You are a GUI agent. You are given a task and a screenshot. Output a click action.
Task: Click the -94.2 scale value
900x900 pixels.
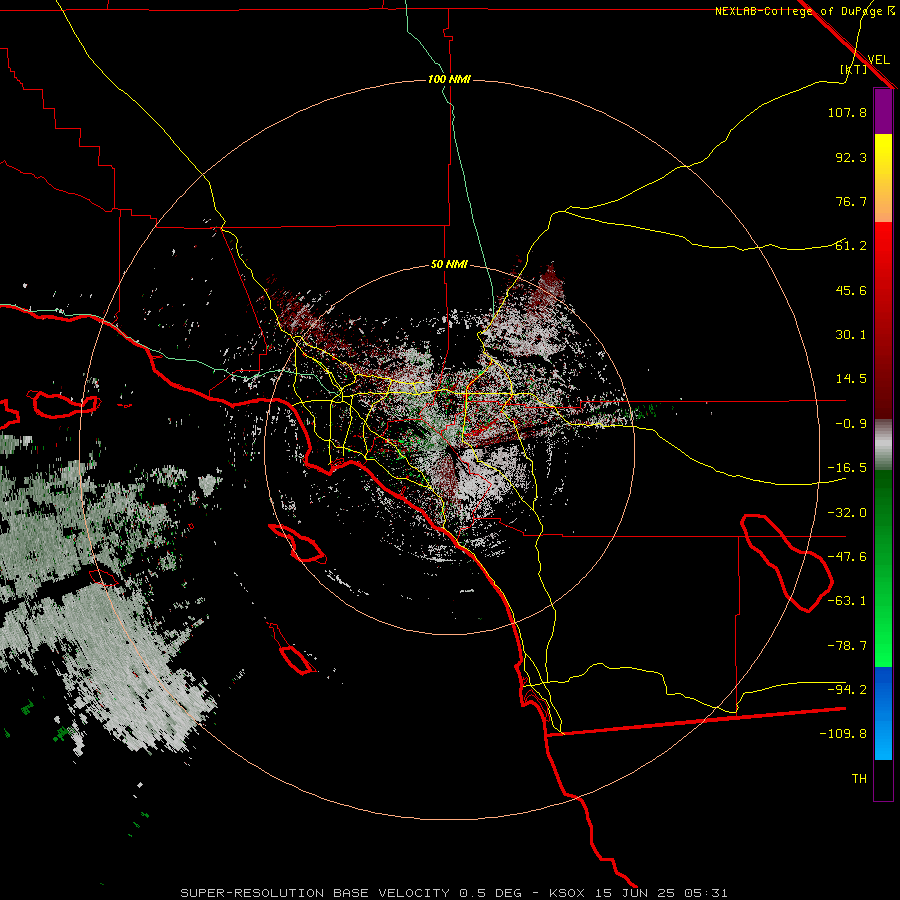(x=847, y=689)
